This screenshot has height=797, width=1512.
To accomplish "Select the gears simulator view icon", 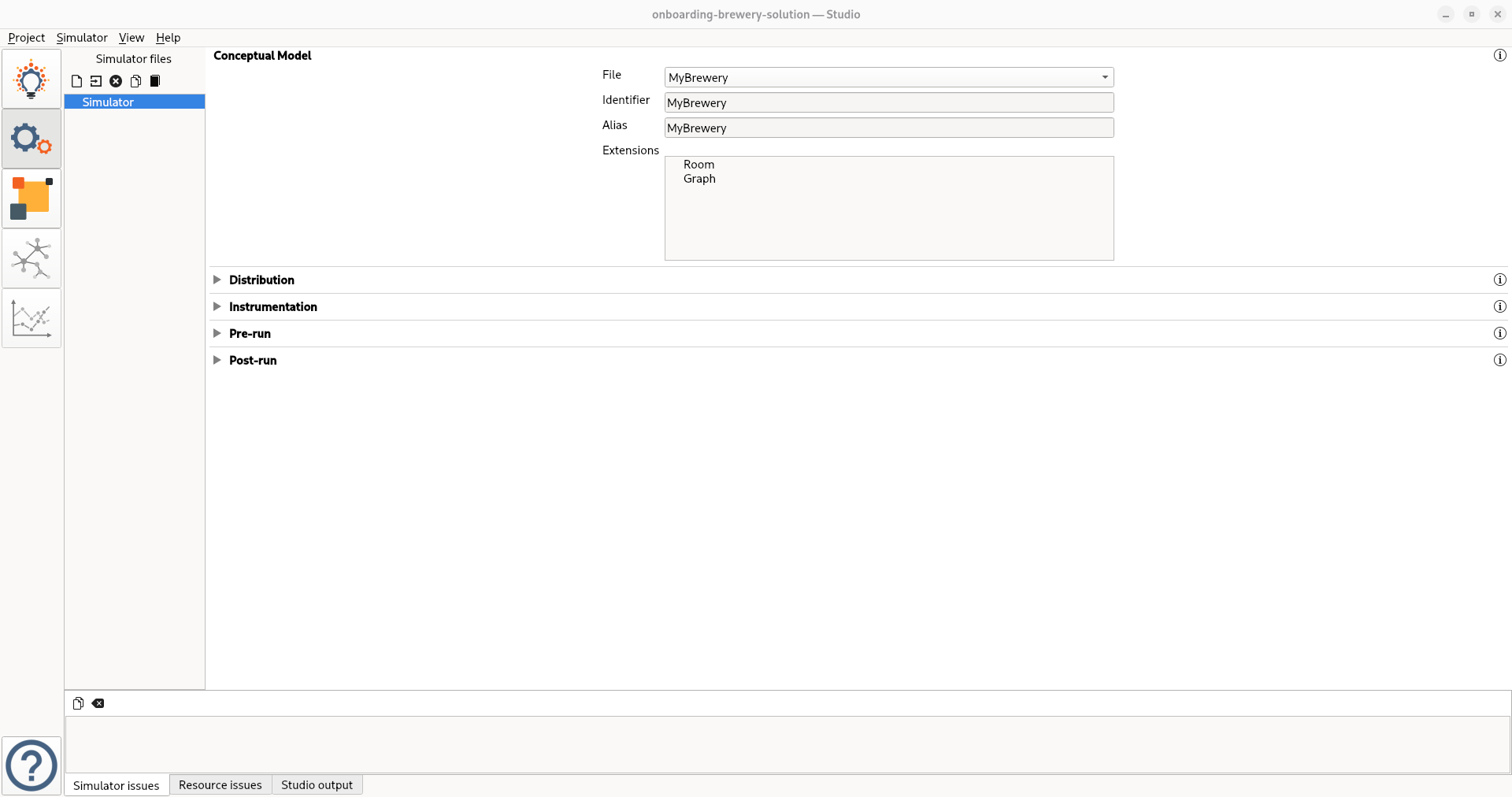I will [31, 139].
